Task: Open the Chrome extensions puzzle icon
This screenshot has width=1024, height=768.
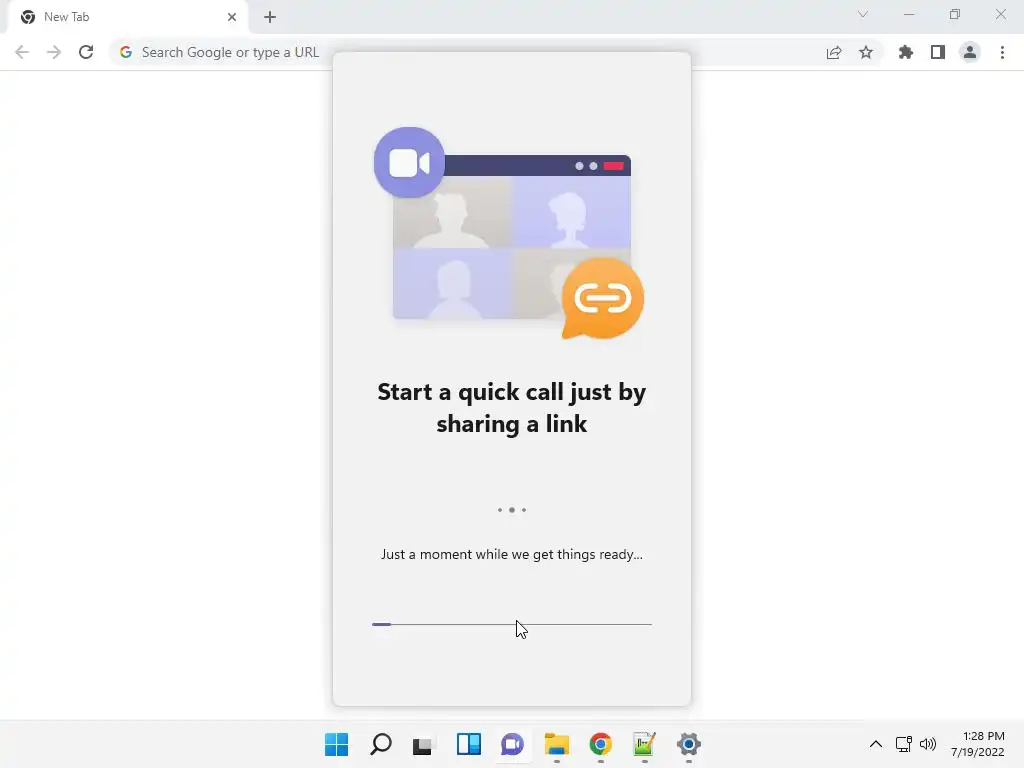Action: click(x=905, y=52)
